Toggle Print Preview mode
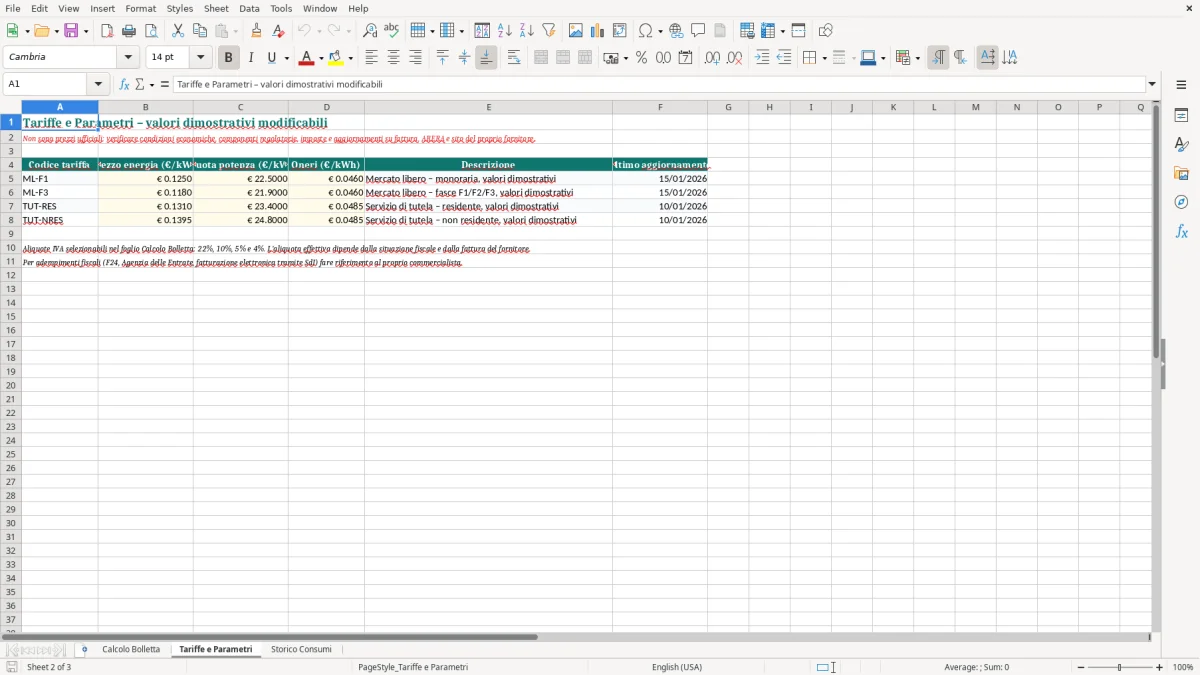 point(151,31)
